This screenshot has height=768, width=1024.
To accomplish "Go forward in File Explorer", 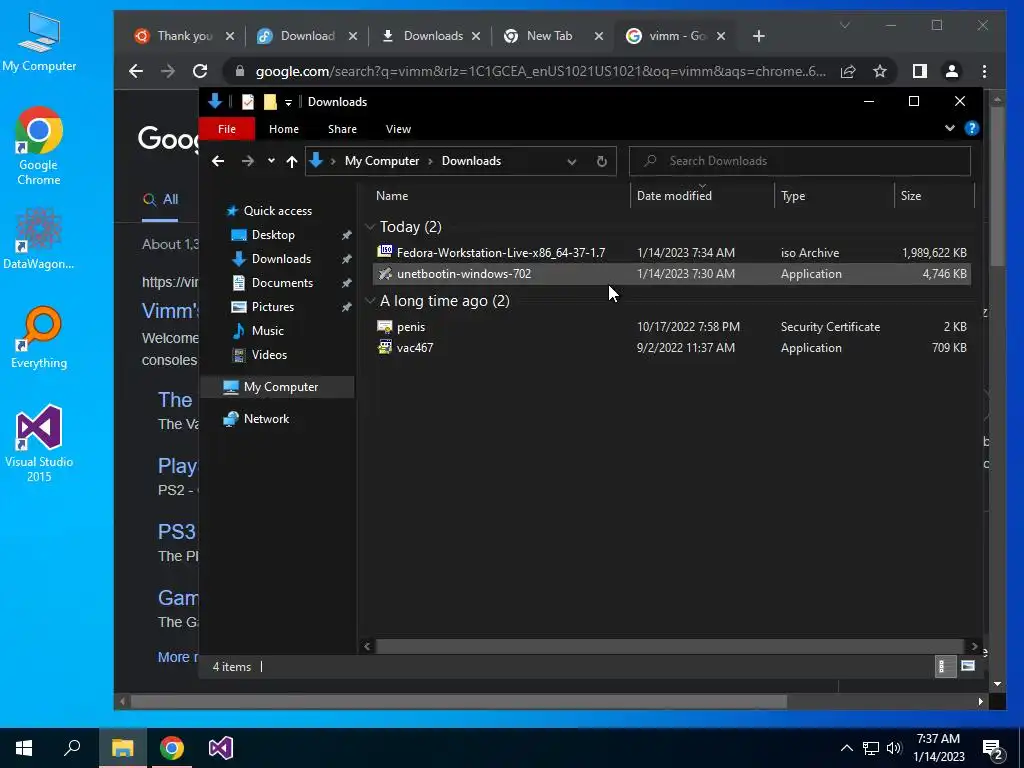I will (248, 161).
